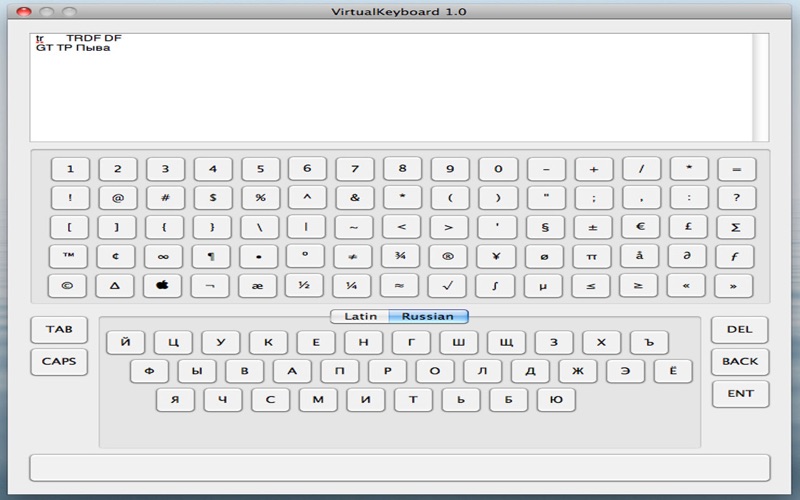
Task: Click the trademark ™ symbol key
Action: click(x=68, y=256)
